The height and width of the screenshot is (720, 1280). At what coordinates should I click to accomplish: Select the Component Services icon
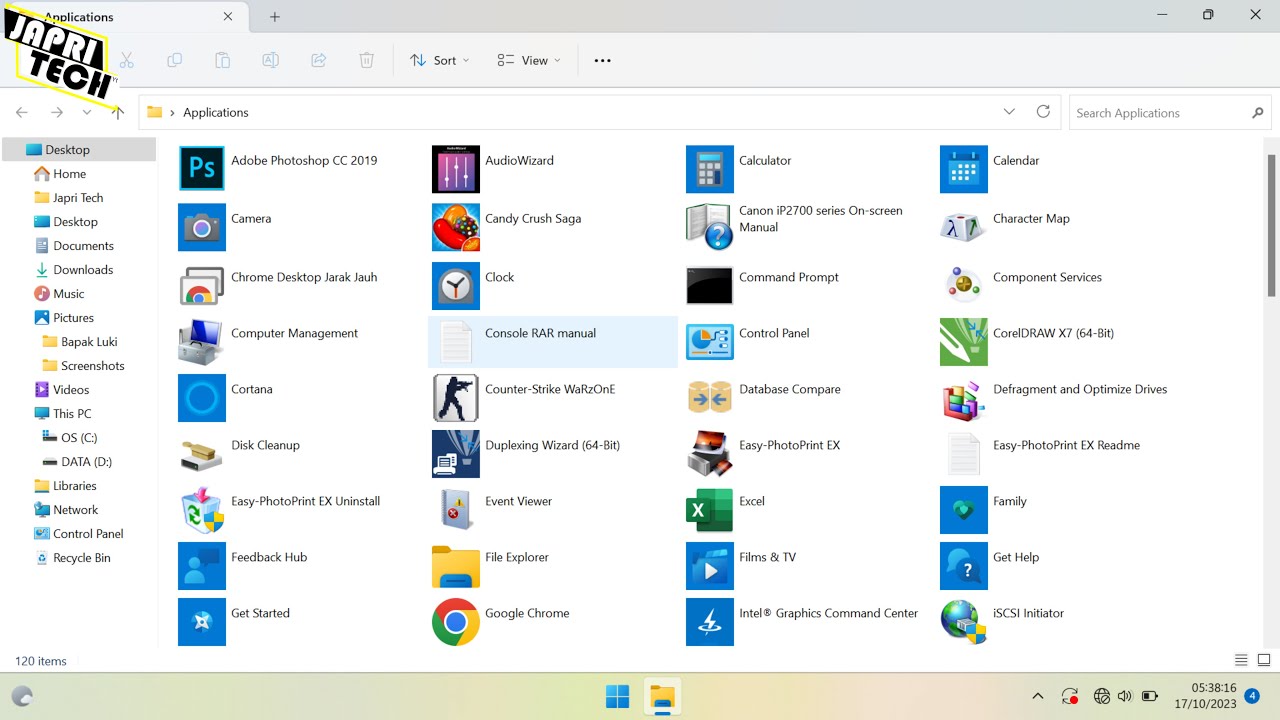coord(964,286)
